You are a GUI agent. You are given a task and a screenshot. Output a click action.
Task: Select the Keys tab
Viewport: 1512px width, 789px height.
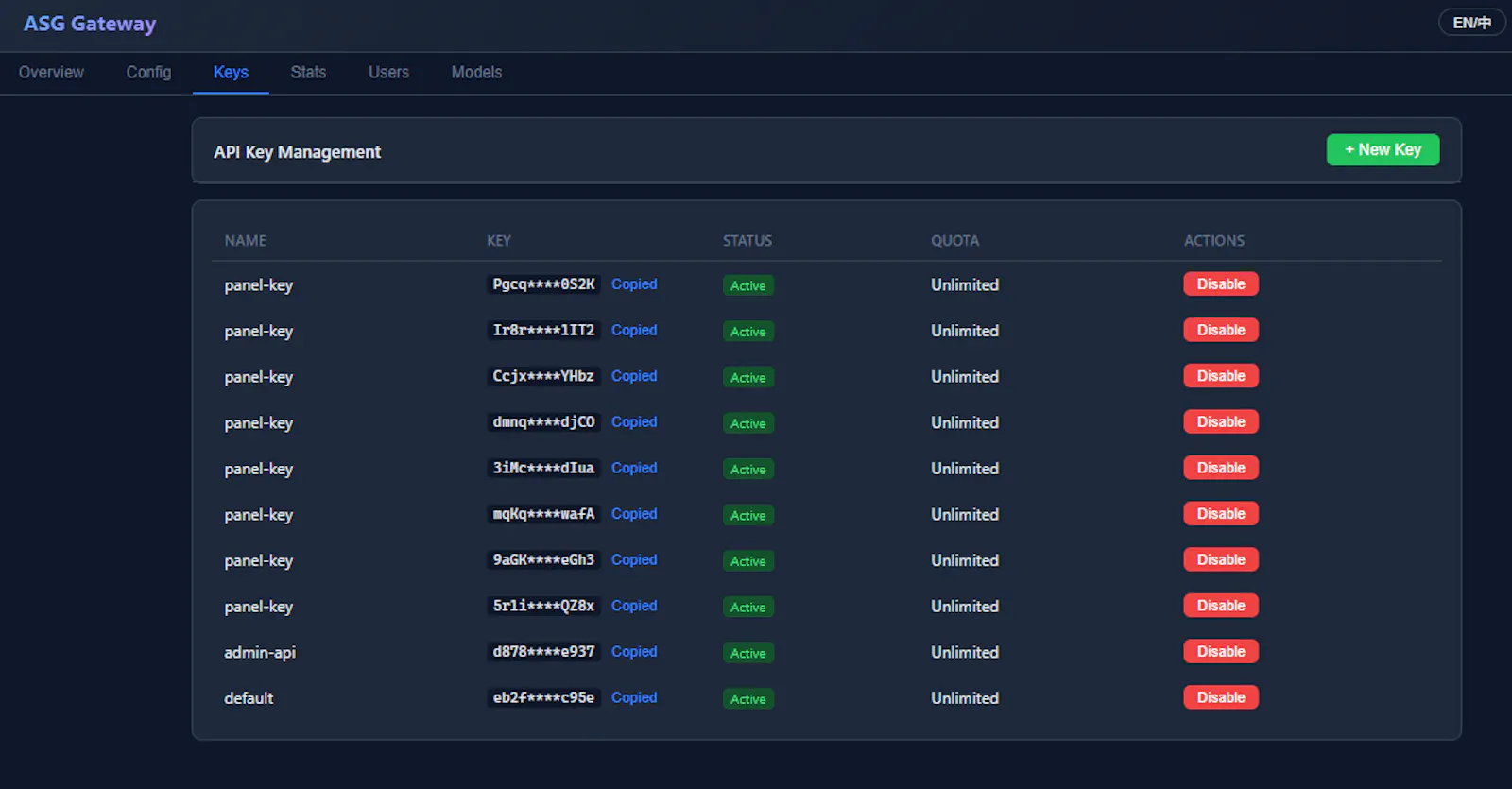click(x=231, y=73)
